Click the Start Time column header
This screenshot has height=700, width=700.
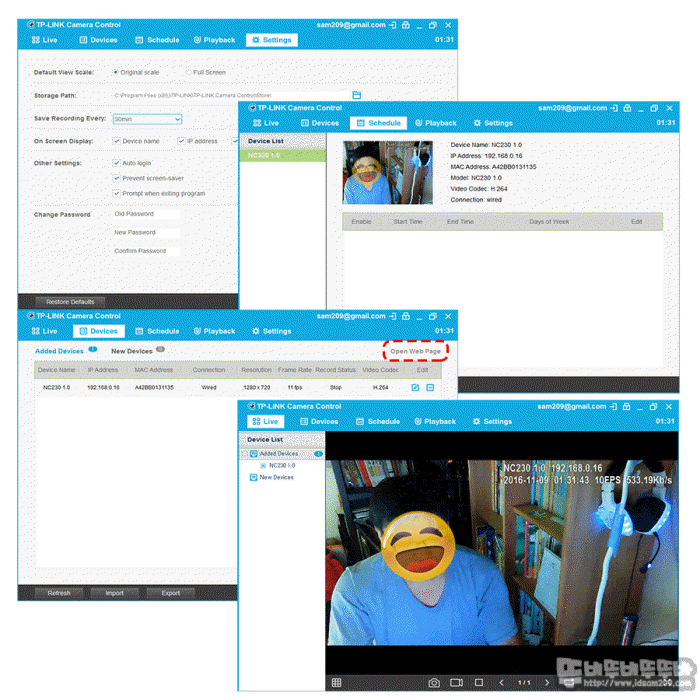coord(408,221)
